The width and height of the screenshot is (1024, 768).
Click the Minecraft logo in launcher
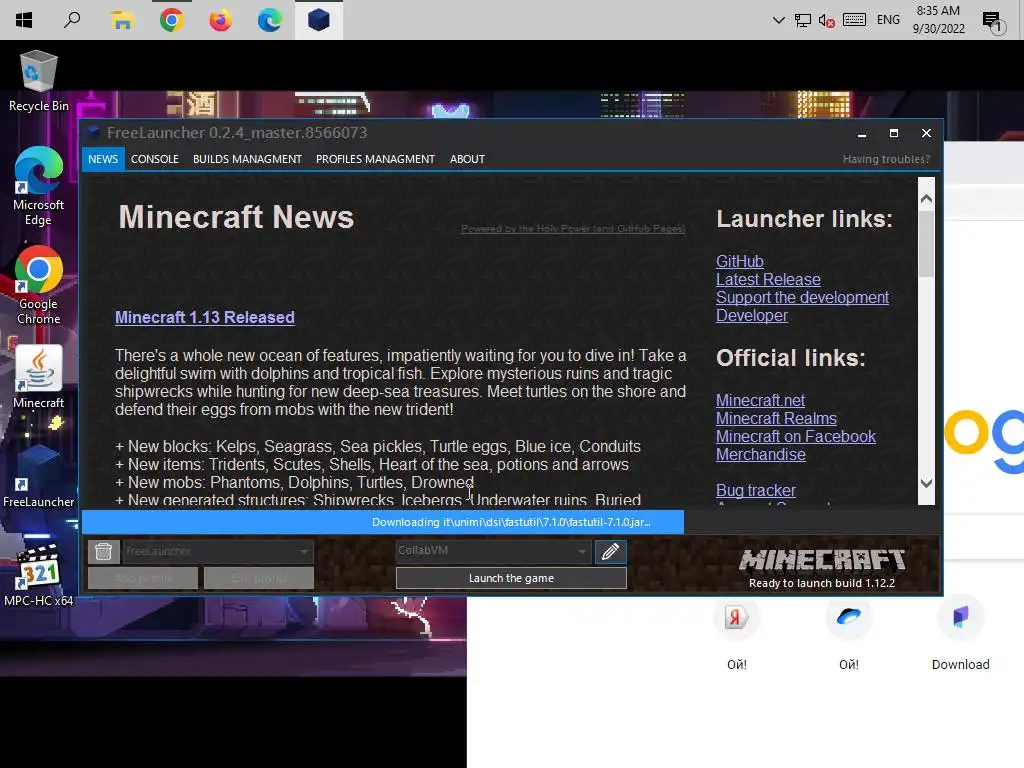pos(822,560)
